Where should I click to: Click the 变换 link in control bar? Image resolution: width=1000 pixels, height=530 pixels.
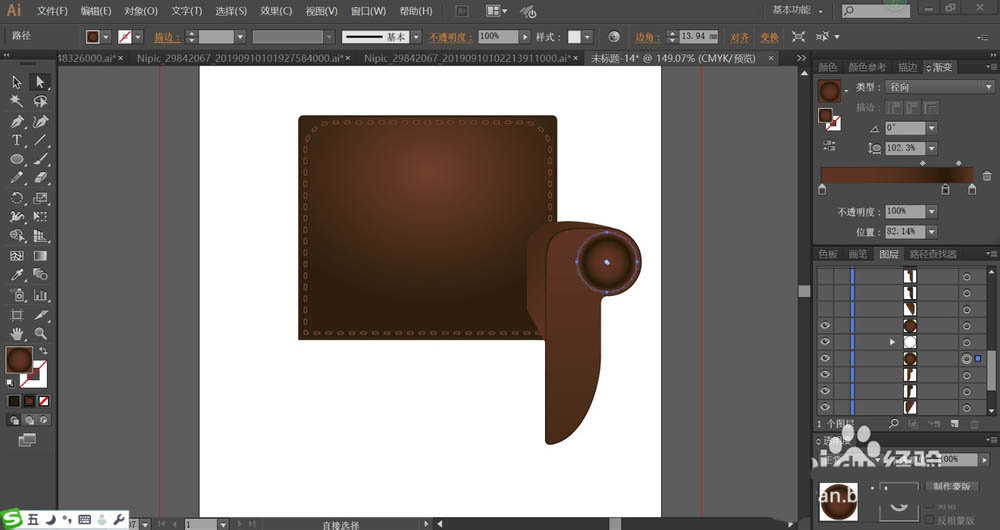[x=769, y=37]
